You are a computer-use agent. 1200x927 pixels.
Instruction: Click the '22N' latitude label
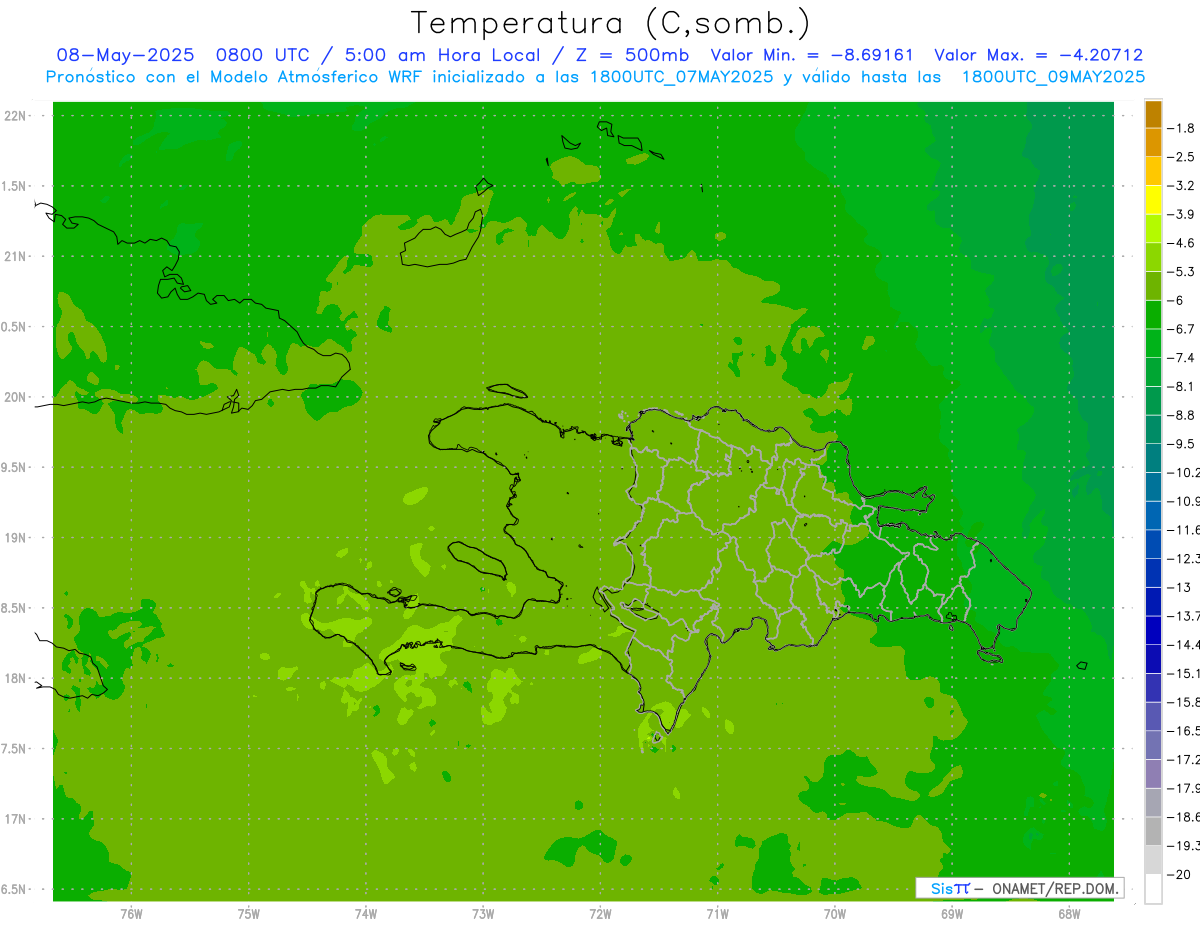[15, 116]
